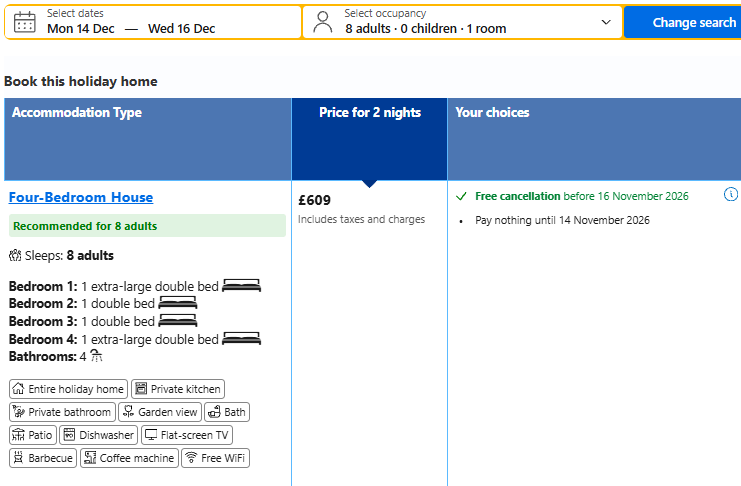This screenshot has height=486, width=741.
Task: Click Free cancellation before 16 November 2026
Action: click(582, 196)
